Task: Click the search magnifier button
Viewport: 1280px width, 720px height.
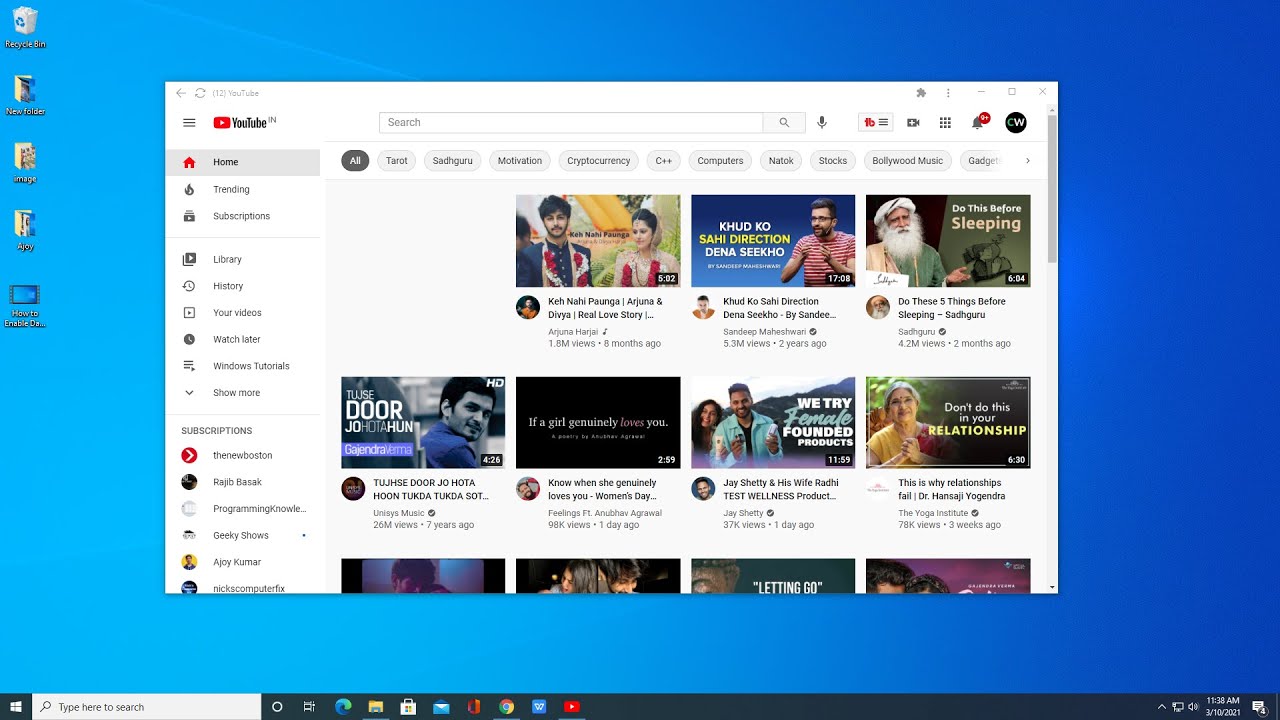Action: [x=784, y=122]
